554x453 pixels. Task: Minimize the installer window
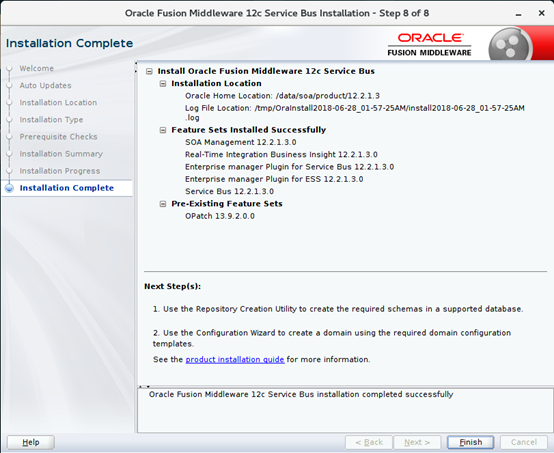click(x=518, y=14)
